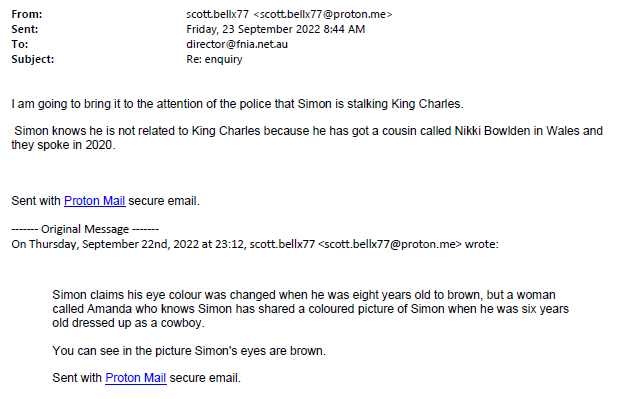Click the To: header label
This screenshot has width=638, height=399.
click(20, 44)
